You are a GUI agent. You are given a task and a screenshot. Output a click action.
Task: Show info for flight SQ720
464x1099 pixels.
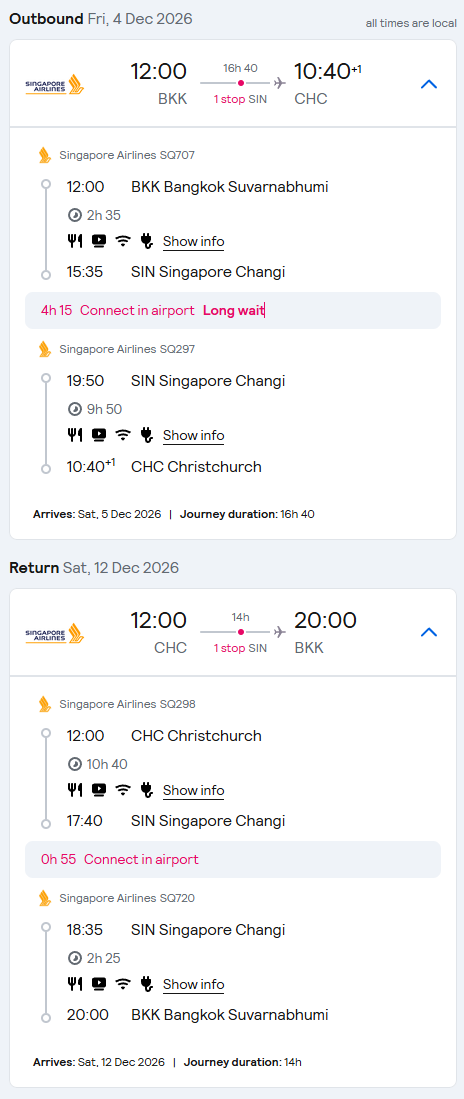point(193,984)
